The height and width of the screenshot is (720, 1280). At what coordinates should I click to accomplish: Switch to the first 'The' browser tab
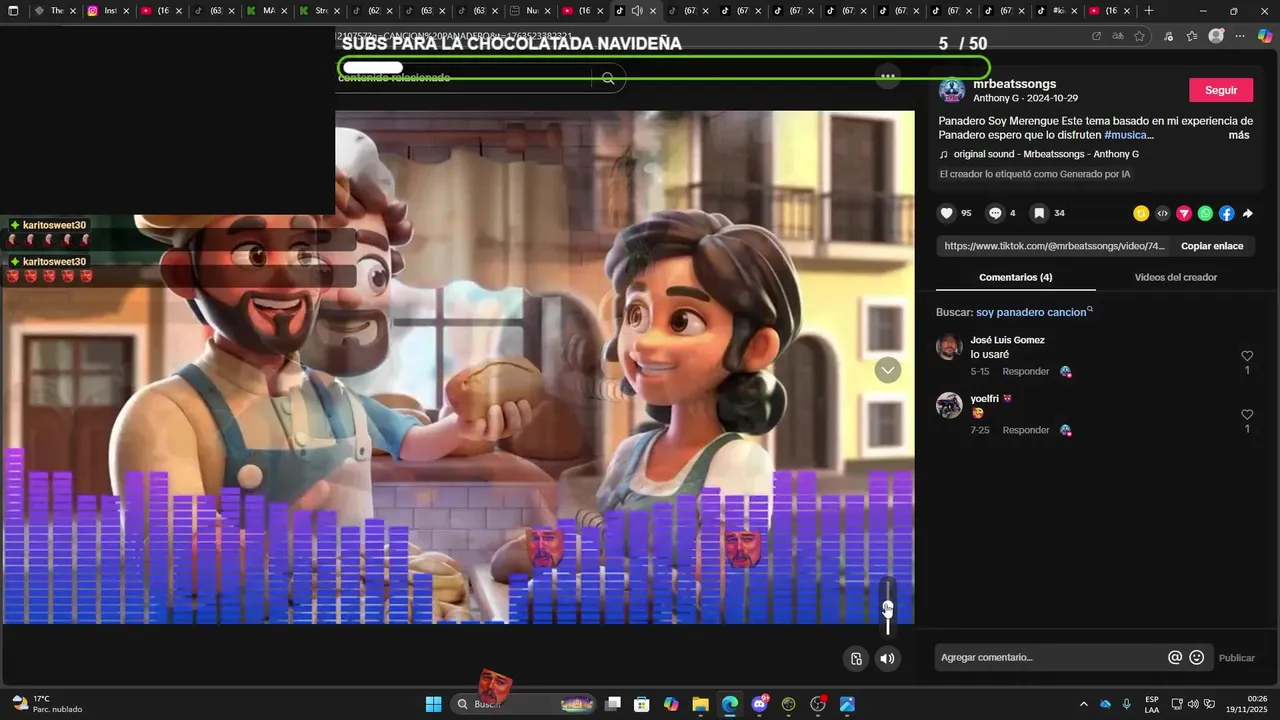click(x=55, y=11)
